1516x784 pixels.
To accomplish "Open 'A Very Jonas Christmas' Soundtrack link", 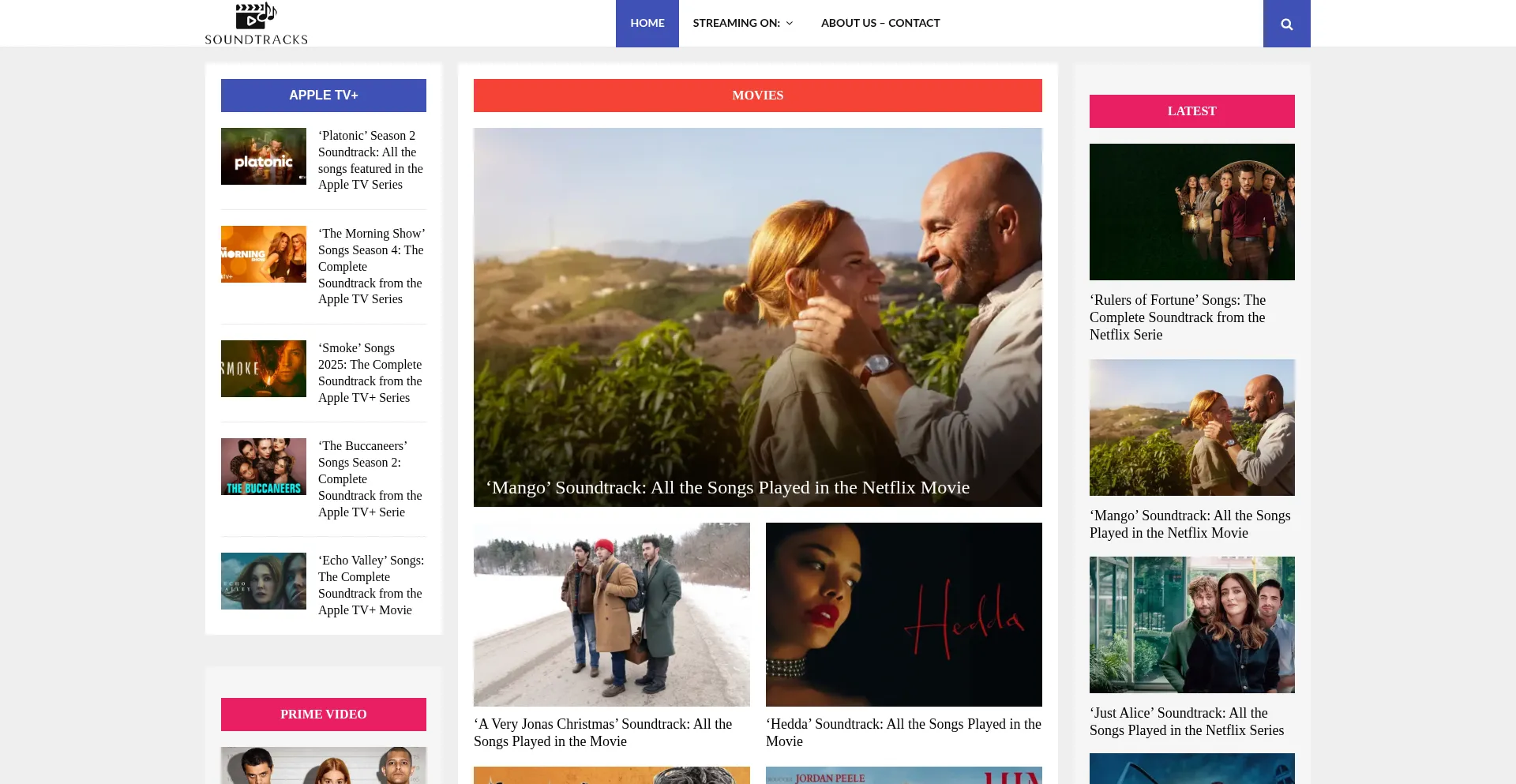I will (x=602, y=733).
